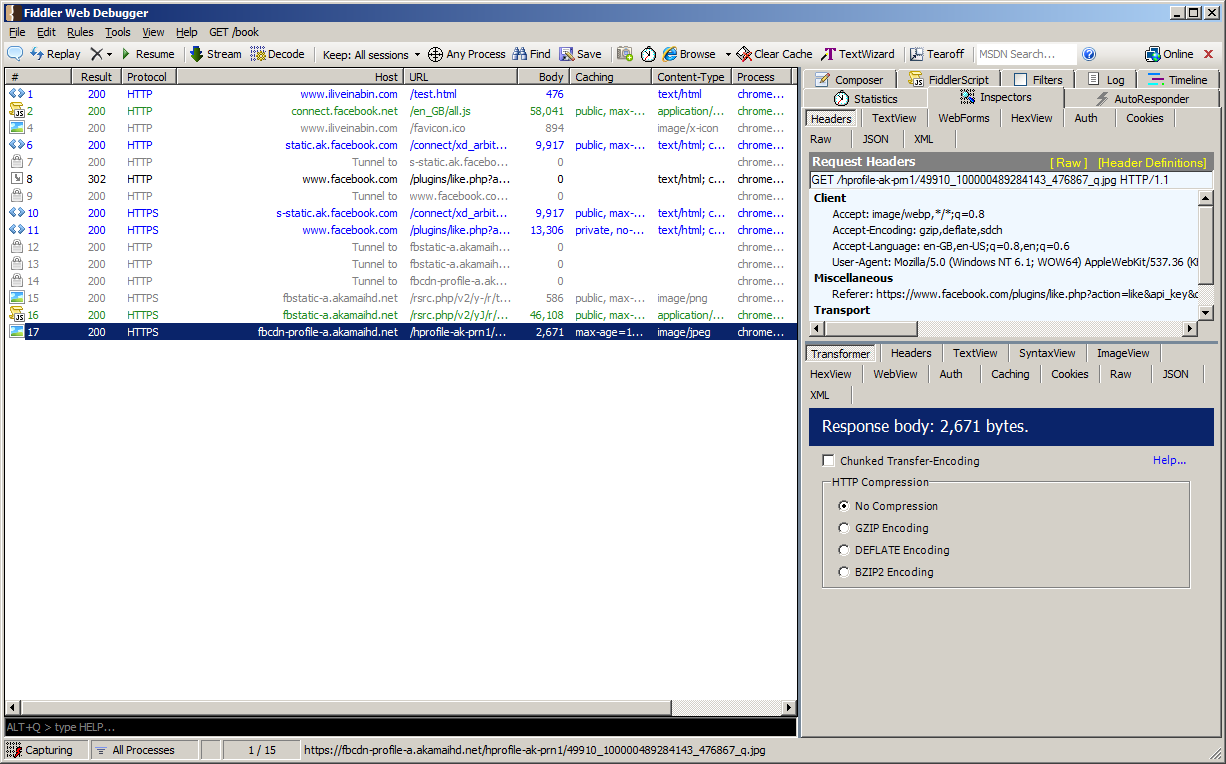
Task: Click the camera screenshot icon
Action: point(625,54)
